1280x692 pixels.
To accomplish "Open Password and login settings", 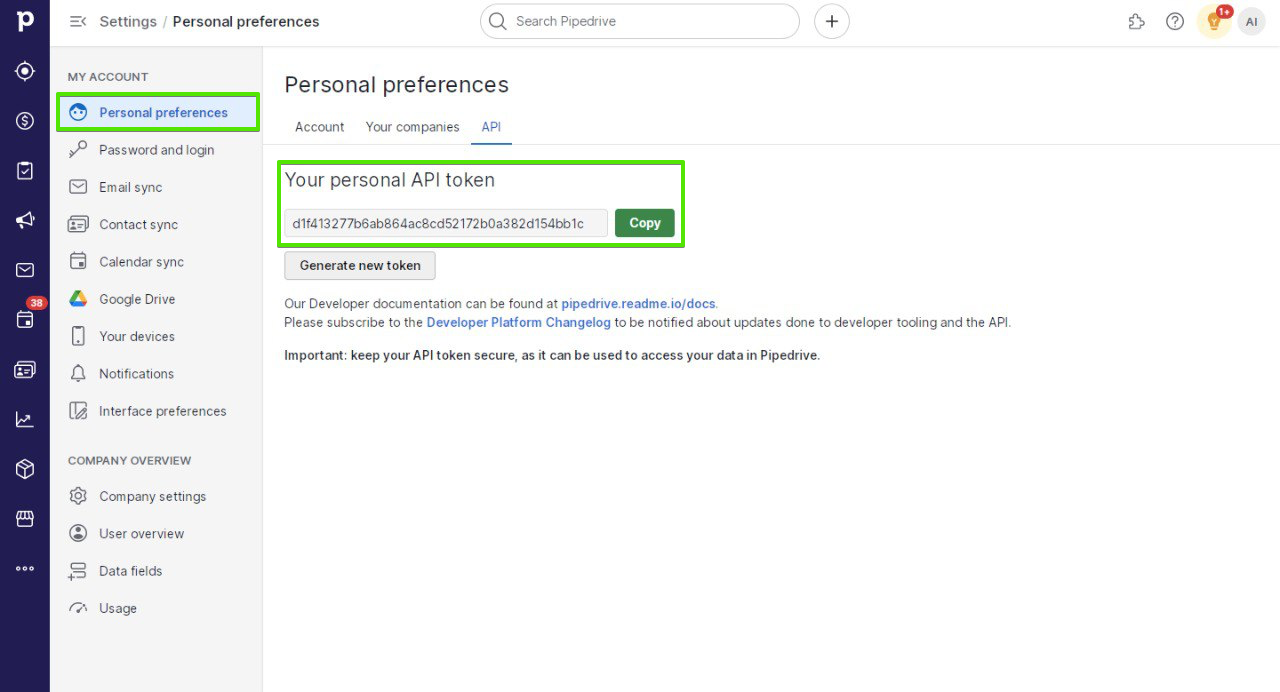I will pyautogui.click(x=156, y=150).
